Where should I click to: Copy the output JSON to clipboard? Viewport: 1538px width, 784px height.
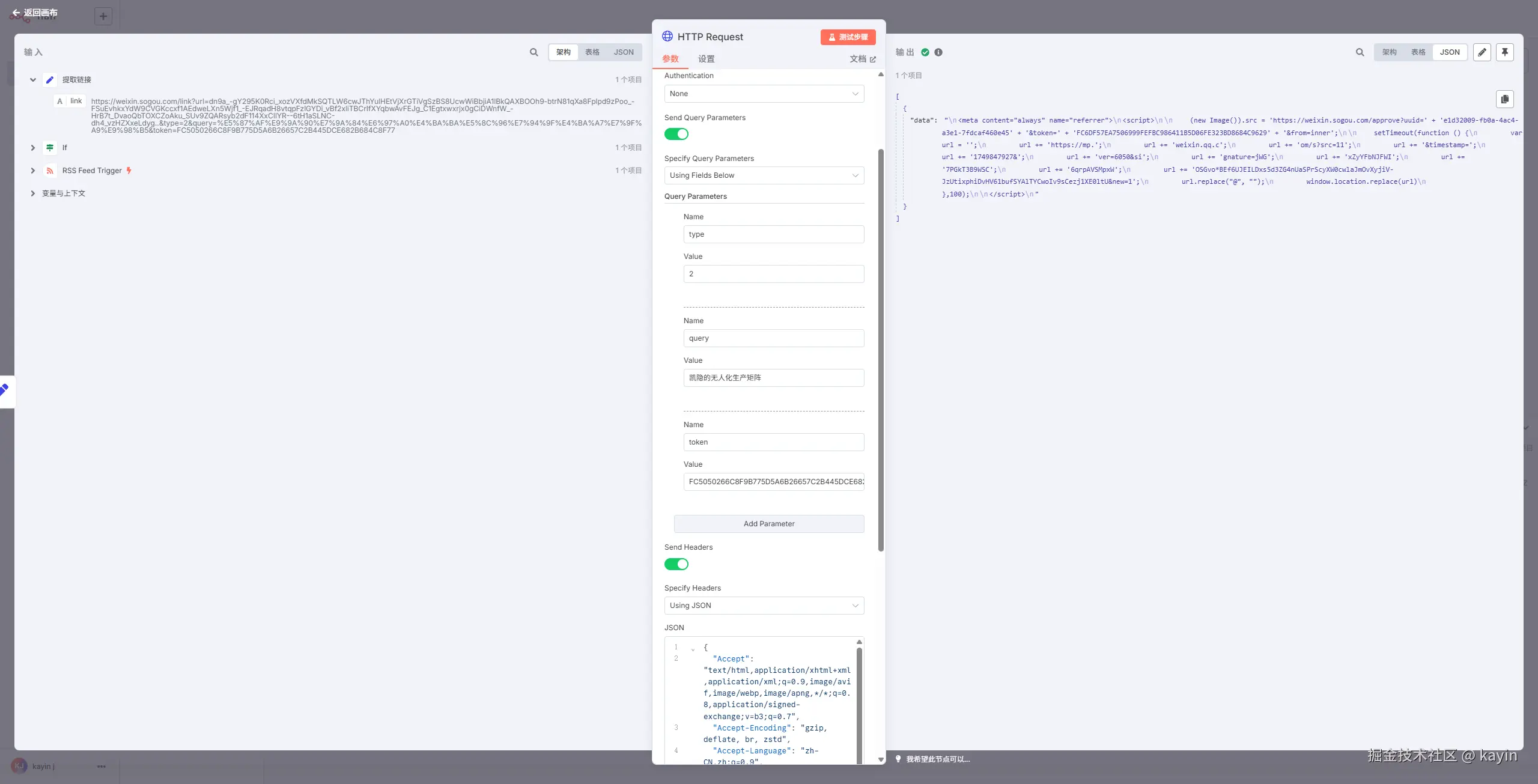(1504, 99)
